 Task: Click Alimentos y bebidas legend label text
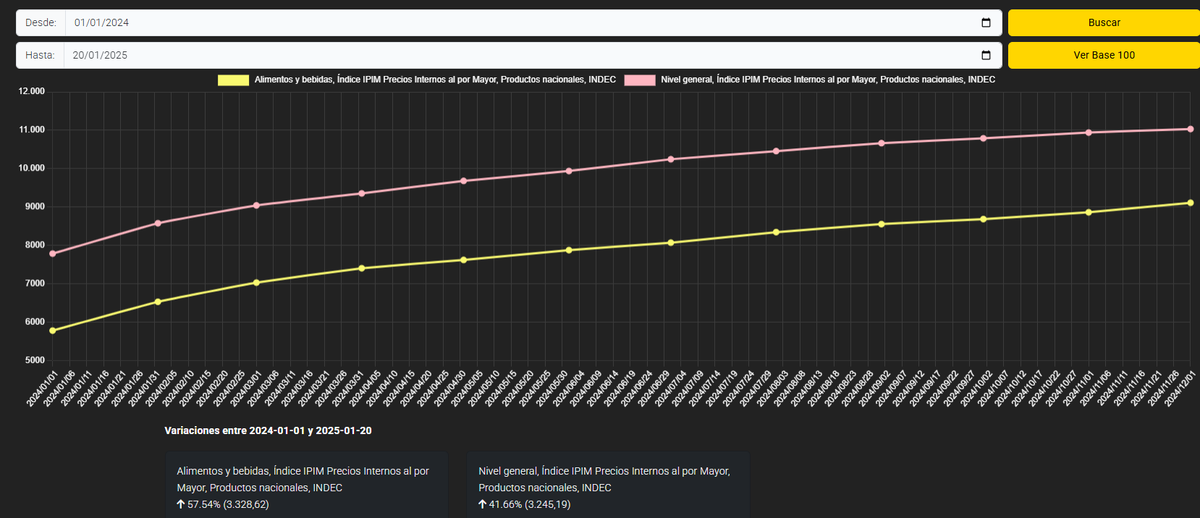(x=435, y=79)
